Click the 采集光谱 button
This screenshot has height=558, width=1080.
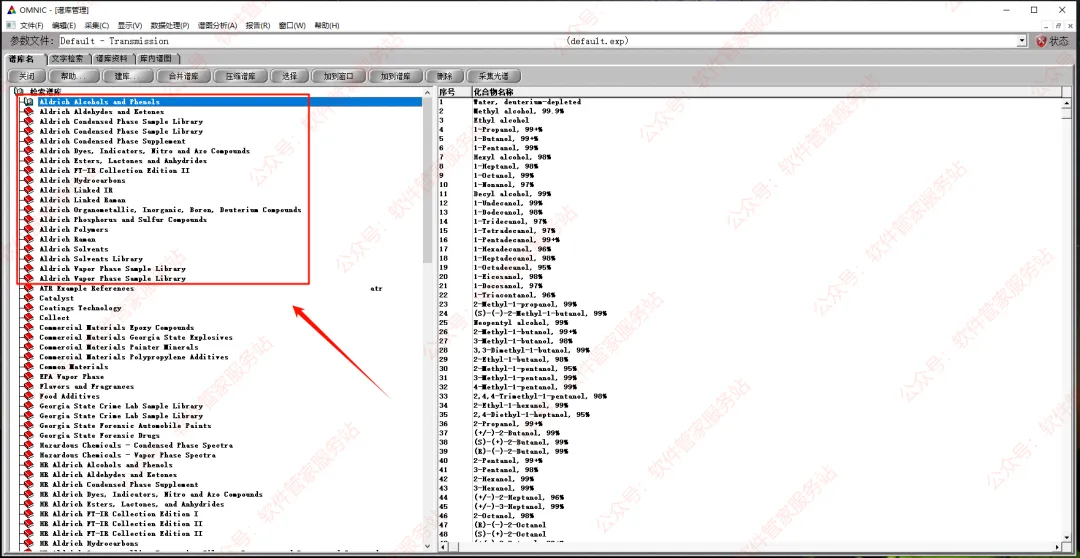tap(493, 76)
